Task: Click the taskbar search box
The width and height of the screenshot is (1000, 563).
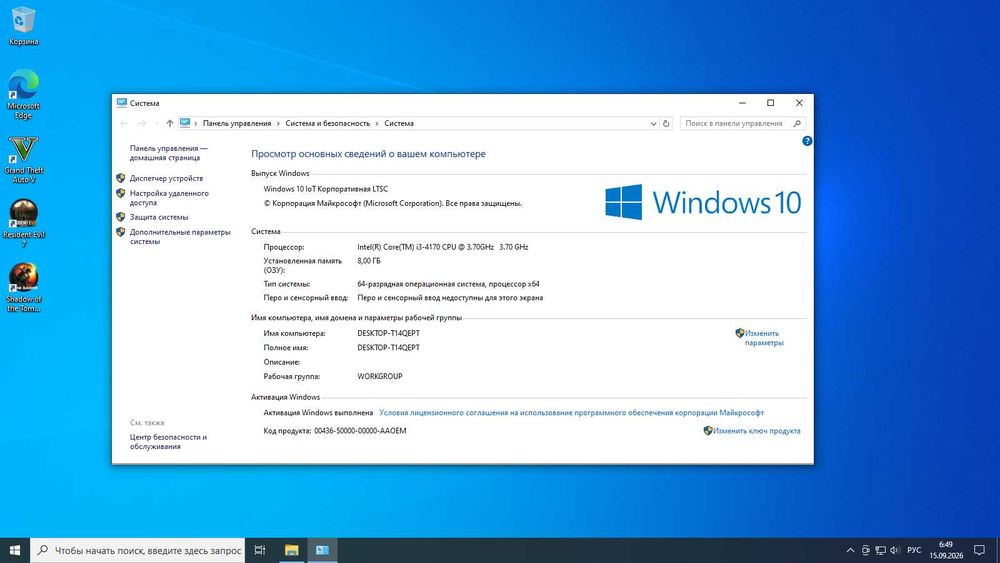Action: [x=137, y=550]
